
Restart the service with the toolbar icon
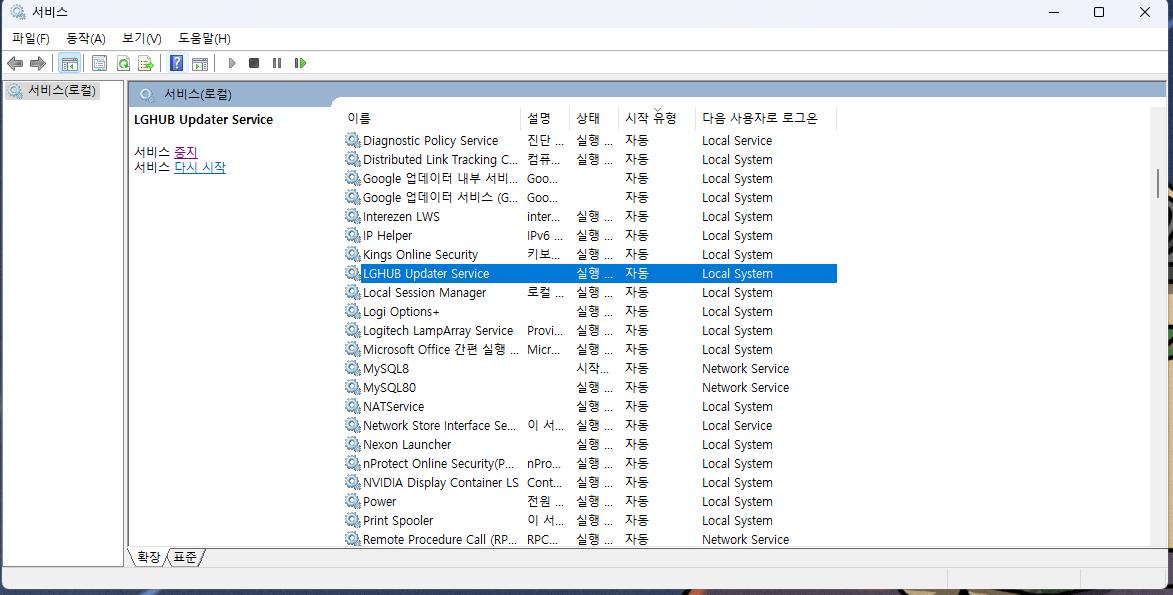(x=300, y=62)
